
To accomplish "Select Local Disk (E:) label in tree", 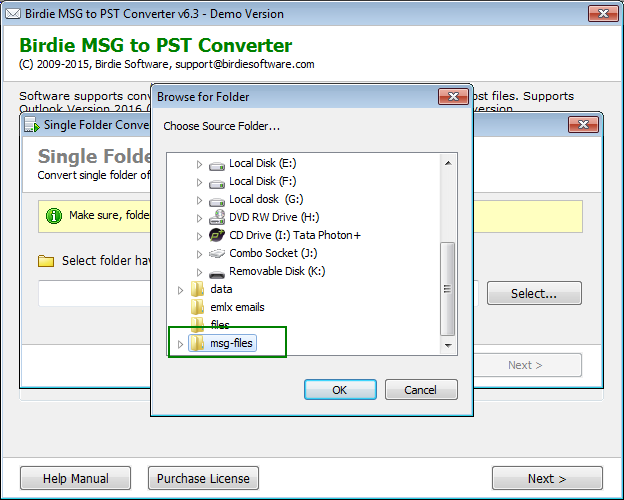I will (263, 163).
